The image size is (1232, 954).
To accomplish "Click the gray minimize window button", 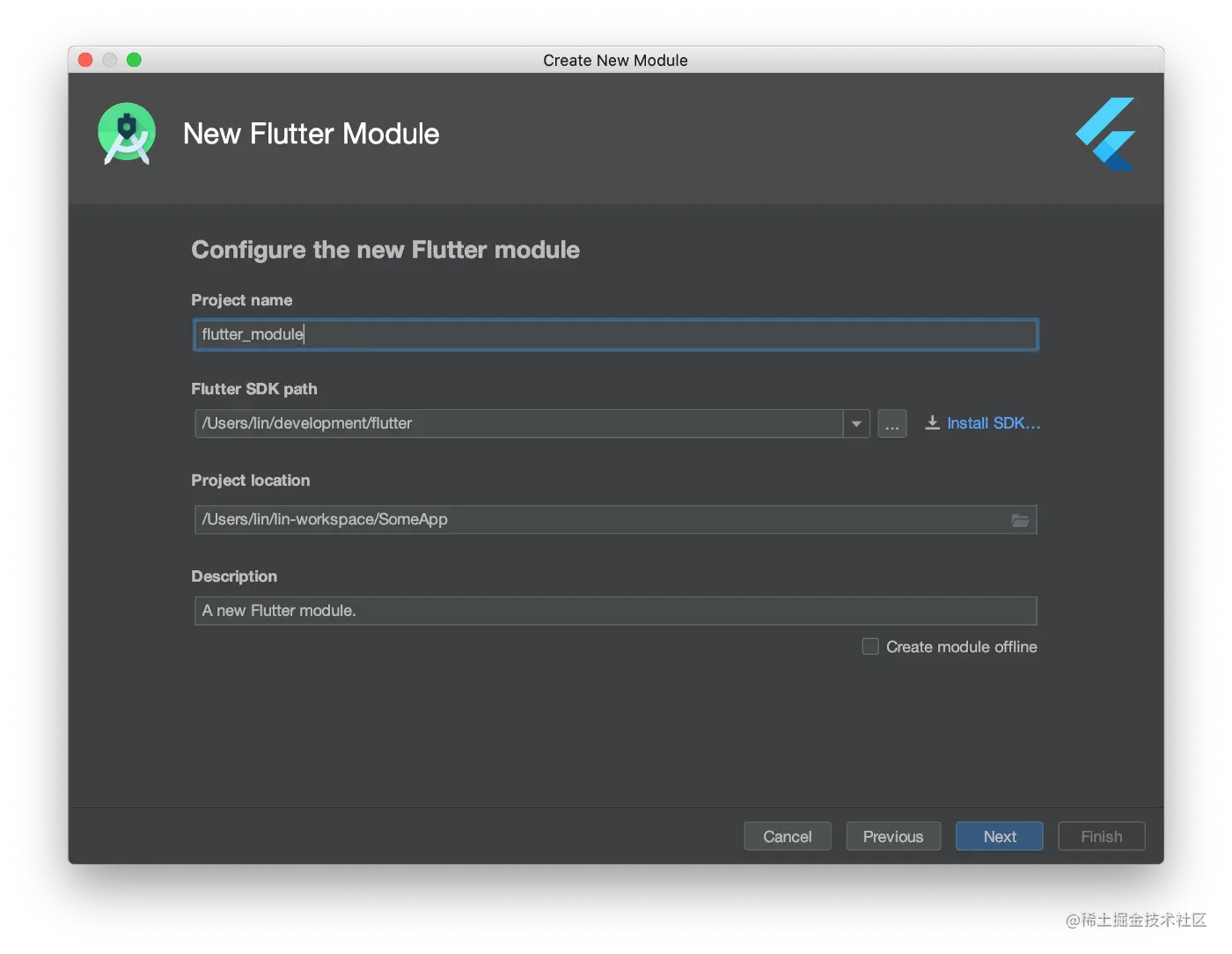I will tap(110, 60).
